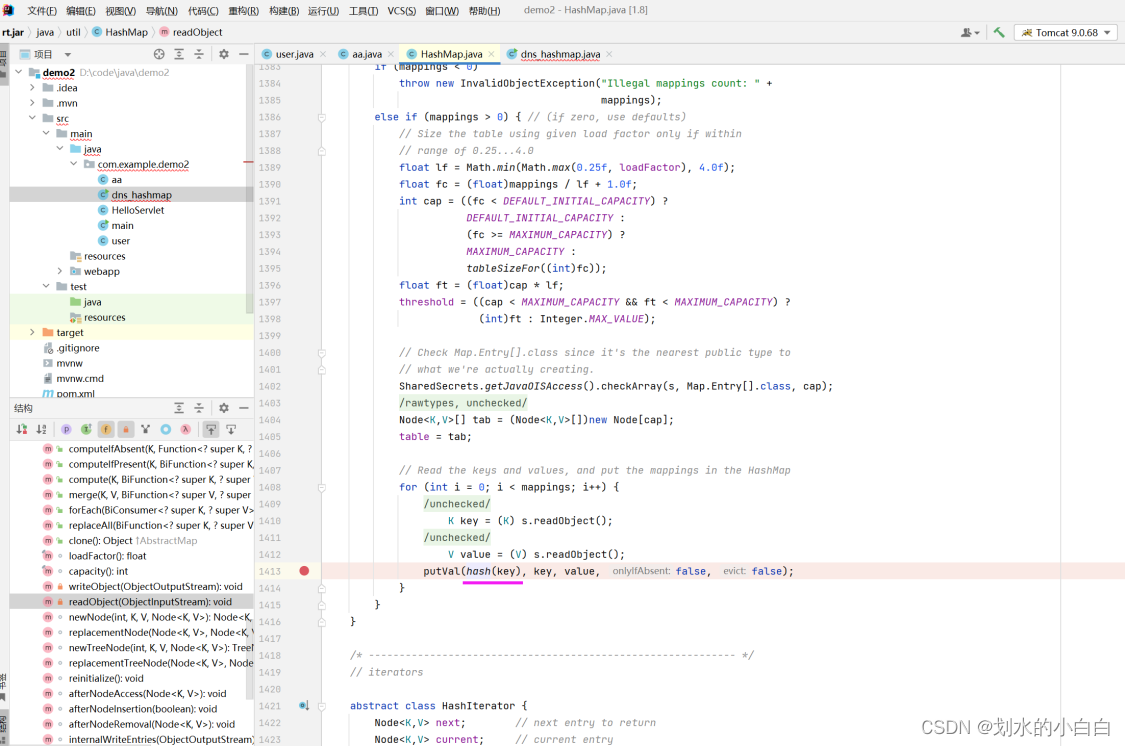The width and height of the screenshot is (1125, 746).
Task: Toggle show inherited (green I) filter
Action: tap(86, 429)
